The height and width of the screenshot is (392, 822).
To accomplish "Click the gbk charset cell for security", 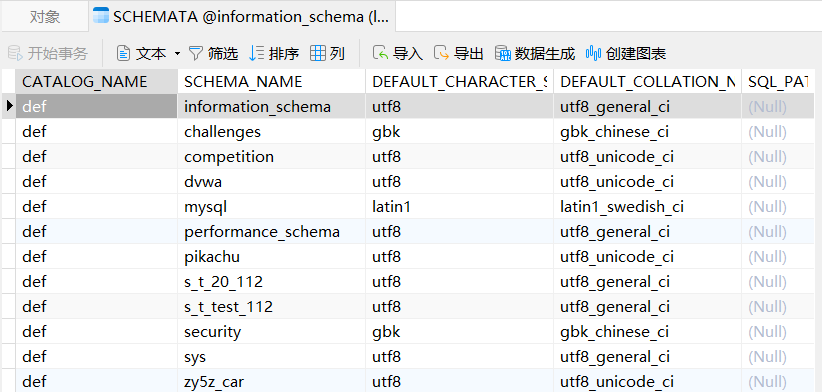I will click(459, 332).
